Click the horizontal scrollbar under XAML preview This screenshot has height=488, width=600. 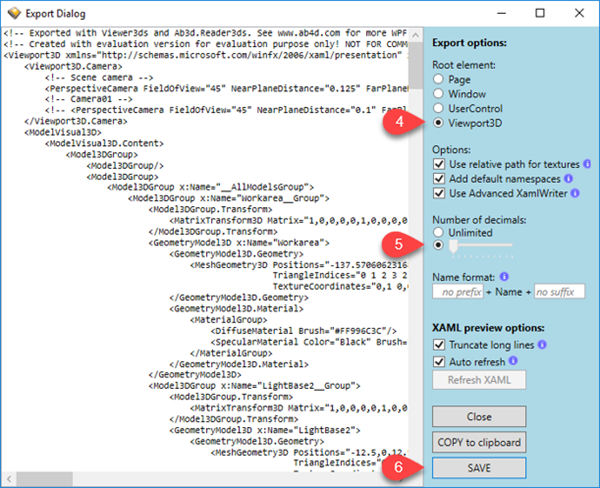click(200, 478)
